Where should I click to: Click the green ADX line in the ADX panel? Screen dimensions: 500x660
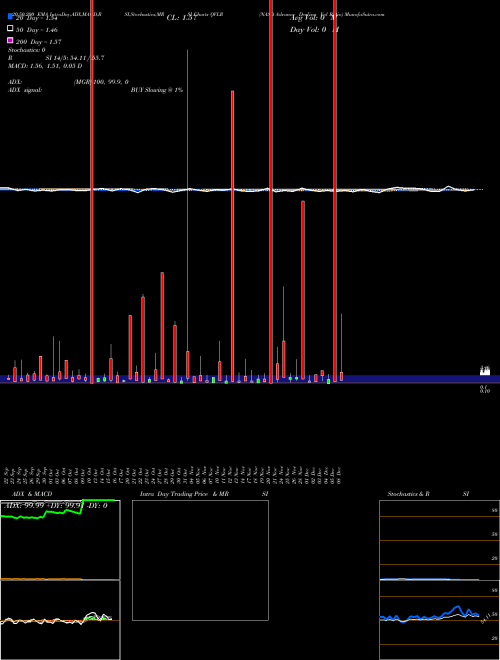point(57,510)
